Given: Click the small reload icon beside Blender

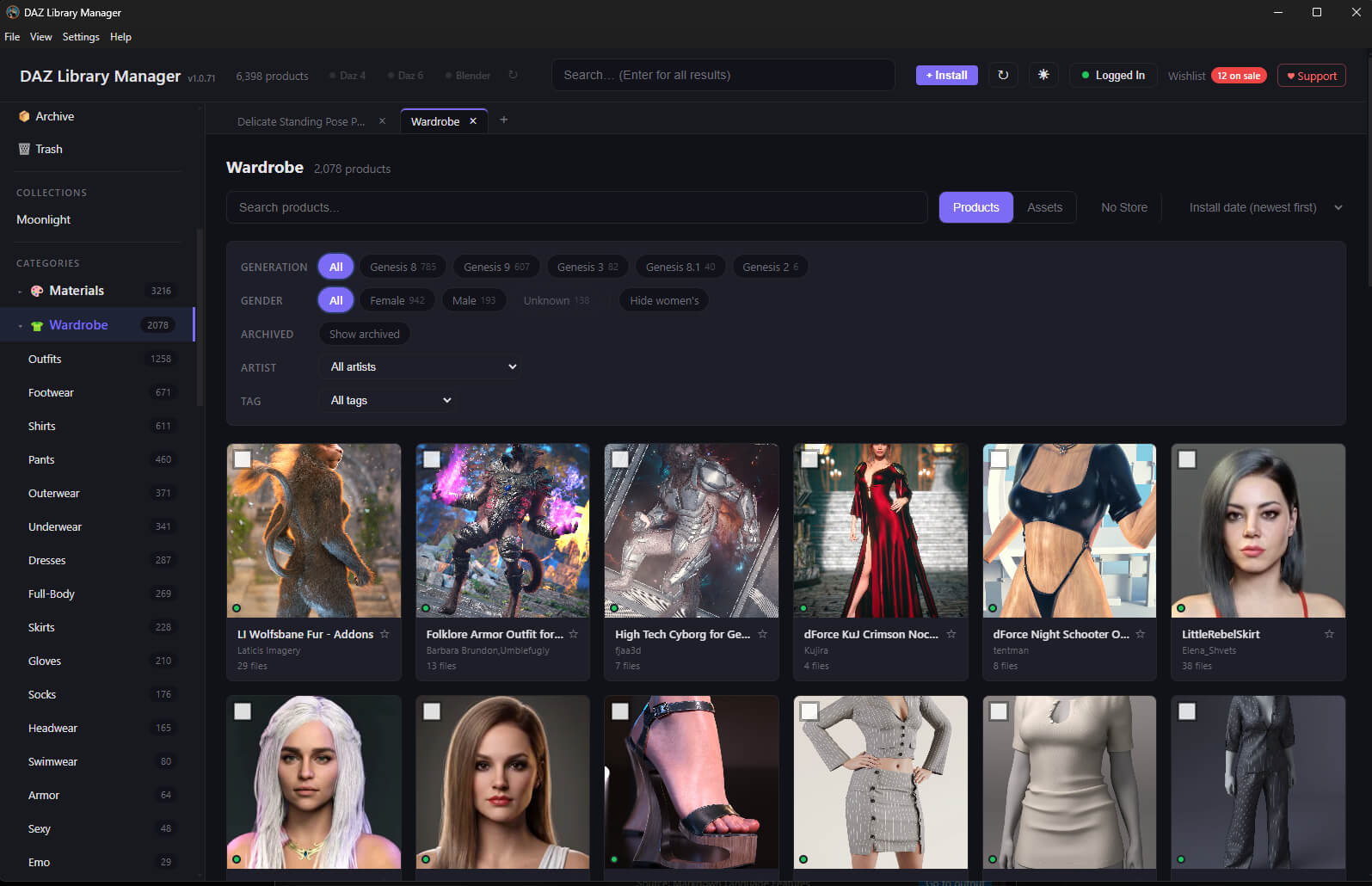Looking at the screenshot, I should [x=513, y=75].
